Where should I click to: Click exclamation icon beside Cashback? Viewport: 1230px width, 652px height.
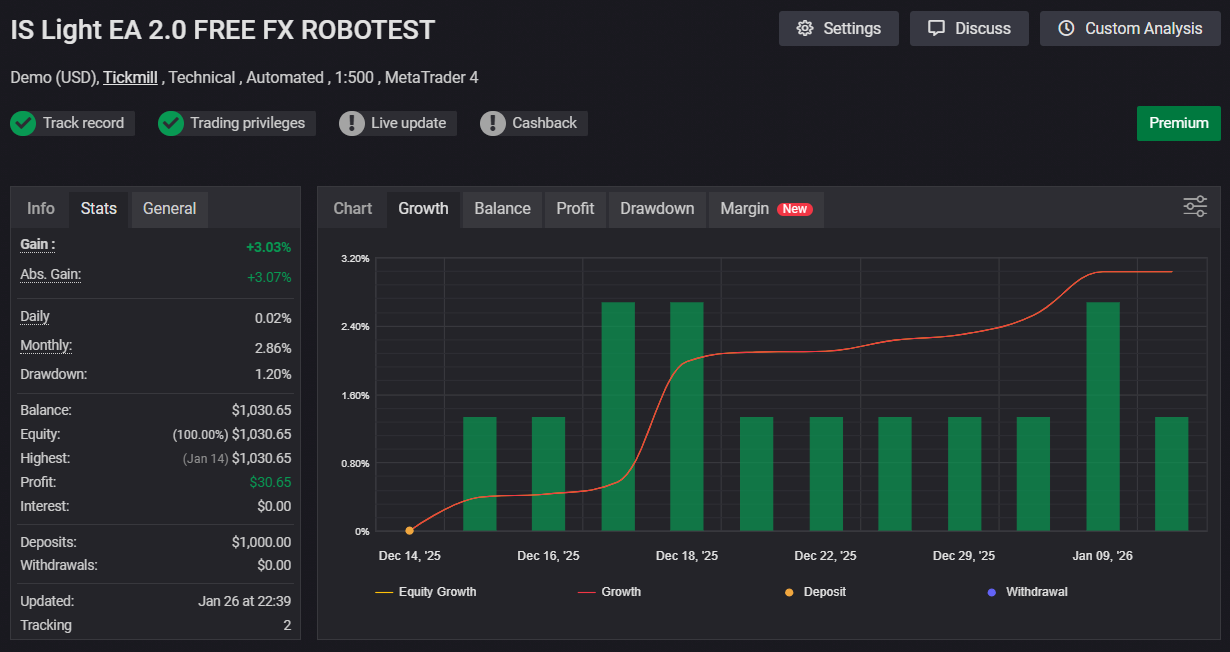coord(493,123)
